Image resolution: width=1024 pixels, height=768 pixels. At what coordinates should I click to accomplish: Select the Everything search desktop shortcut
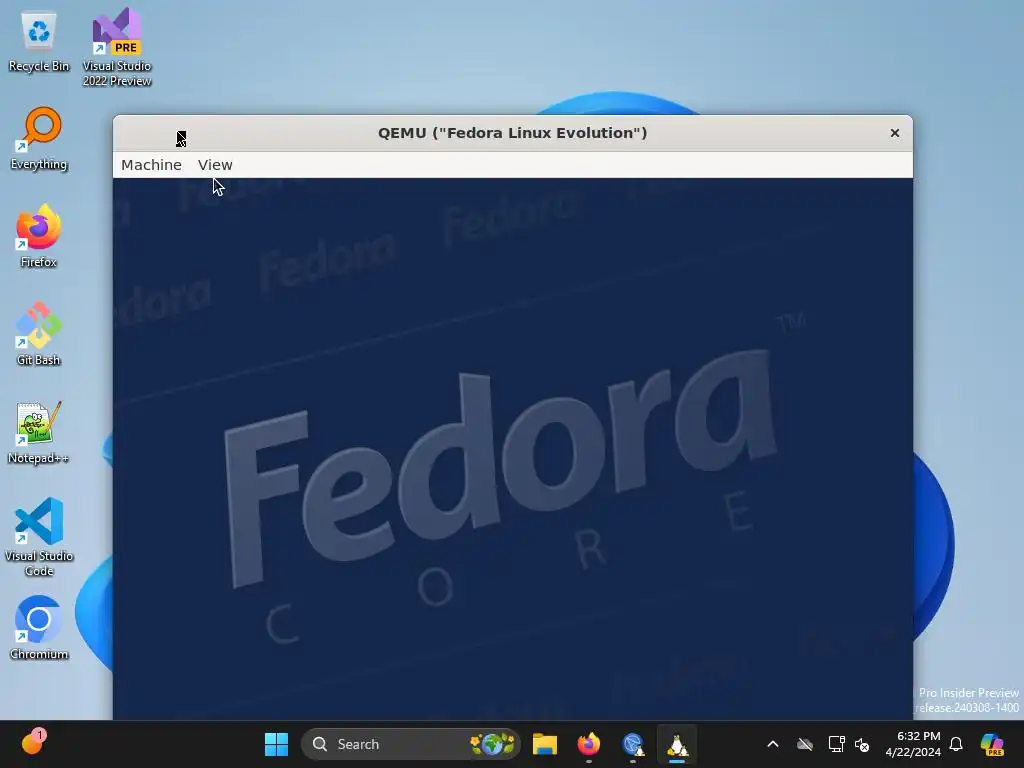coord(39,138)
